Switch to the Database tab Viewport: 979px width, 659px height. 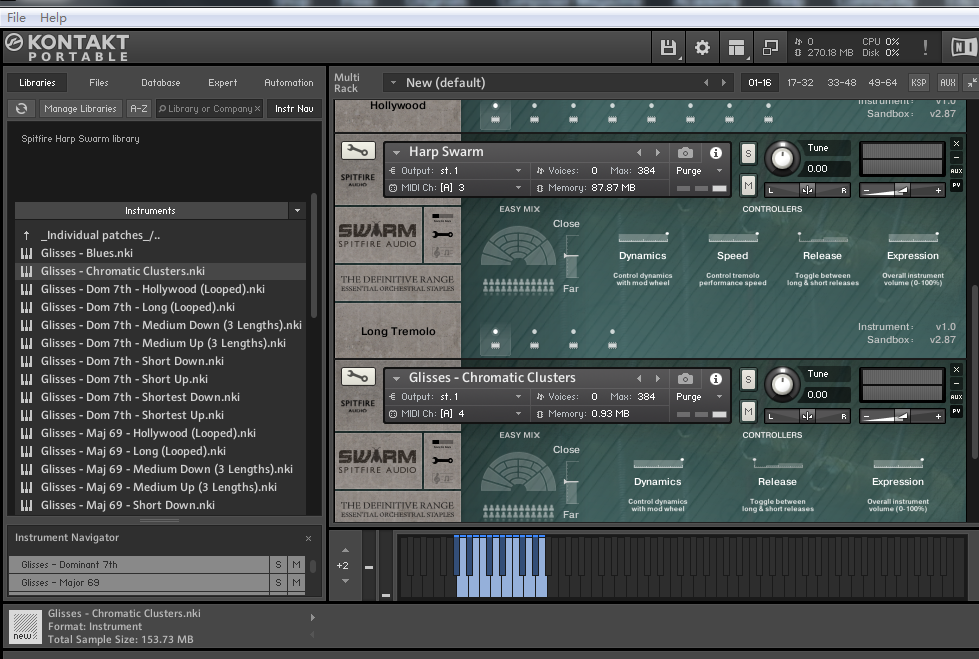[x=160, y=82]
